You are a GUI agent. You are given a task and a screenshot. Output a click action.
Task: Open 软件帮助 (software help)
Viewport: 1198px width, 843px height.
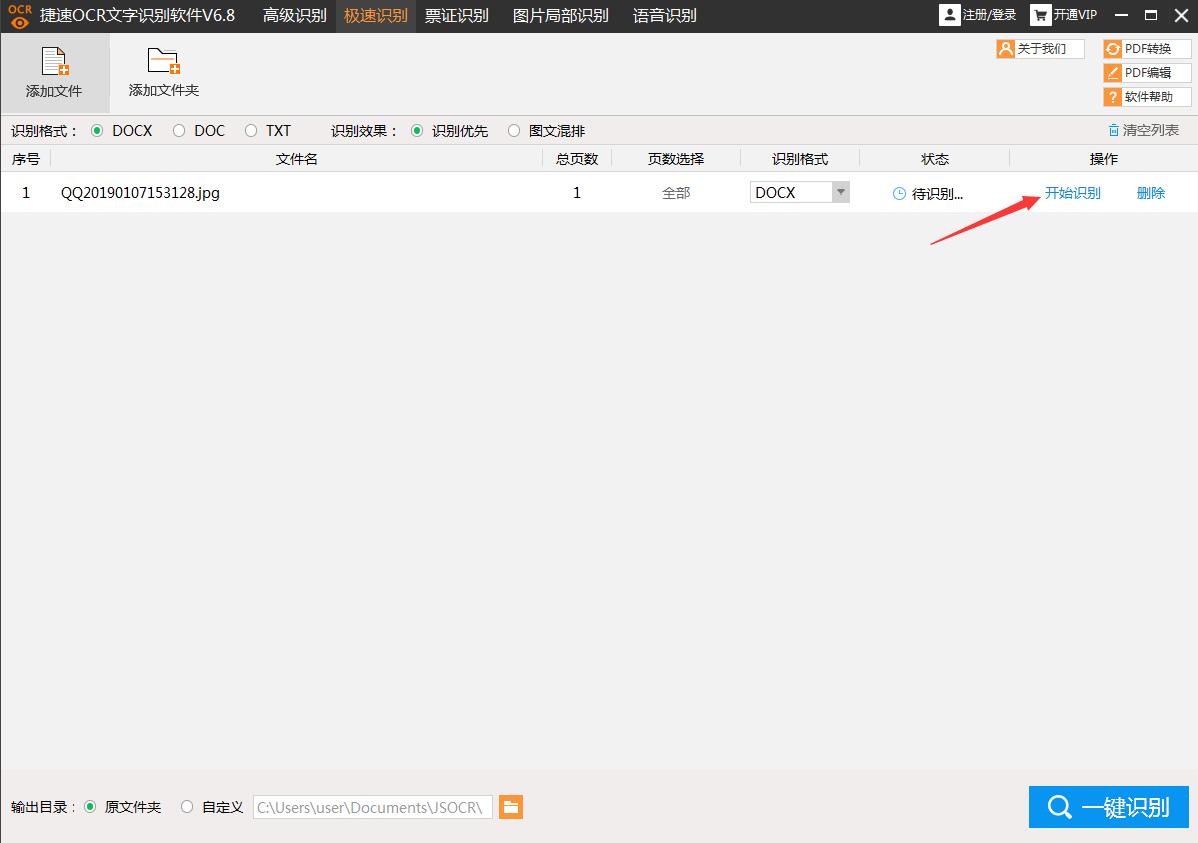tap(1147, 96)
